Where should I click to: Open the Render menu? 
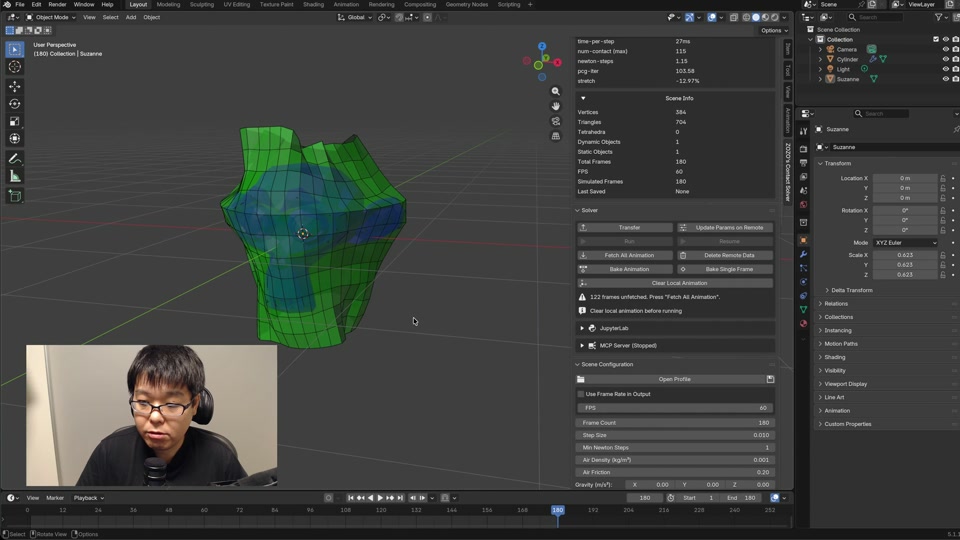(x=57, y=4)
